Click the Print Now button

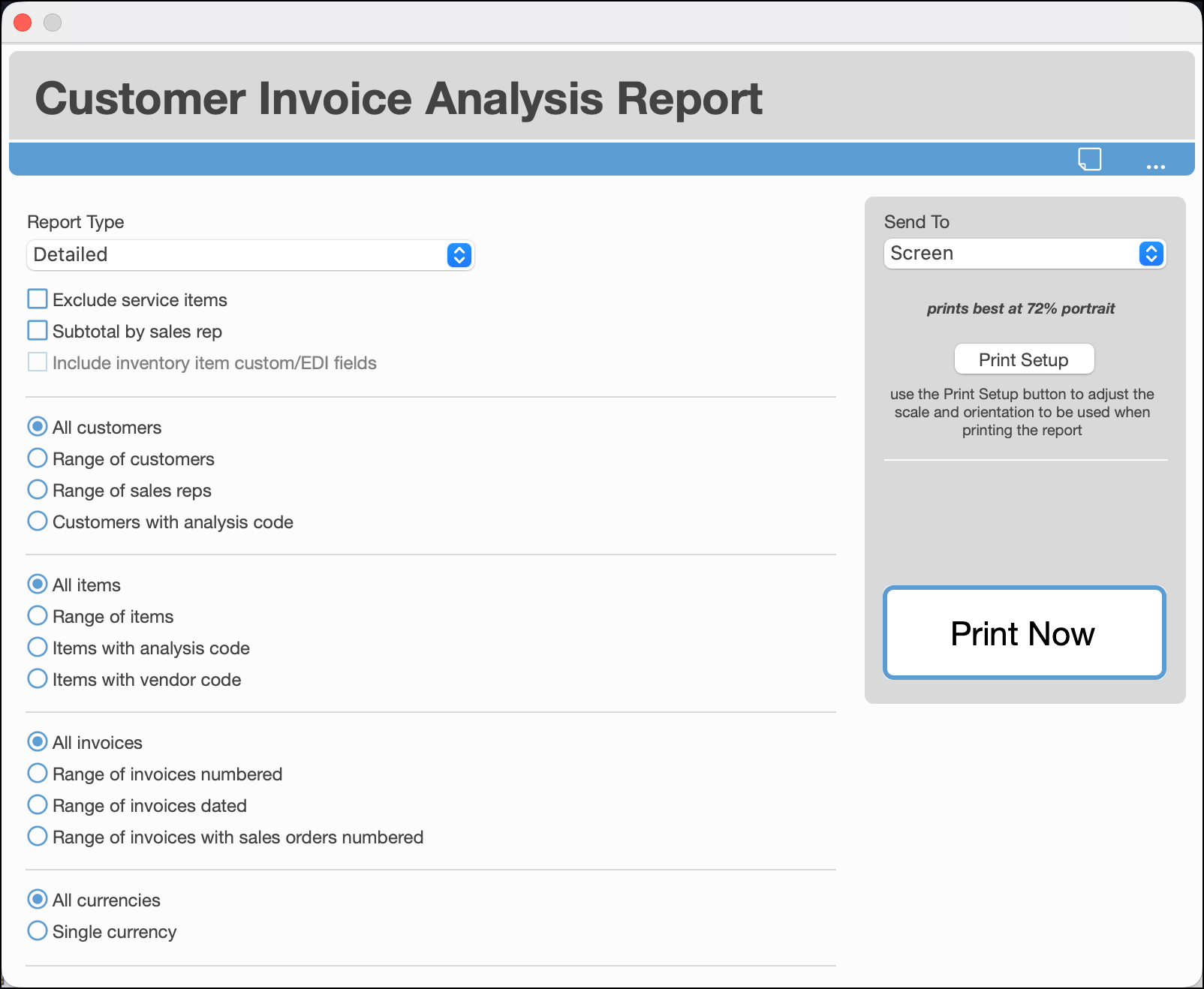click(x=1024, y=633)
